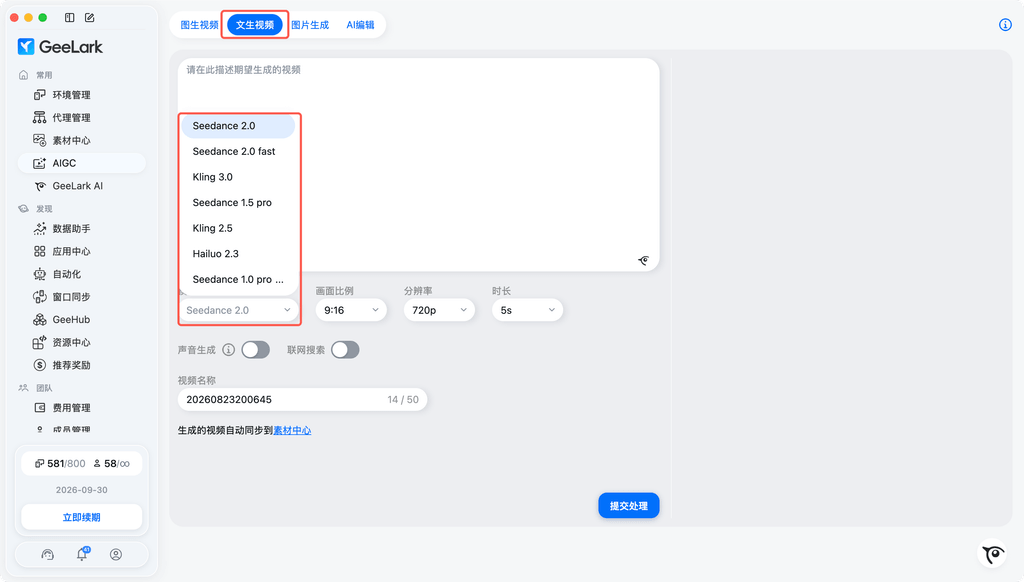Click the 提交处理 button

tap(628, 506)
